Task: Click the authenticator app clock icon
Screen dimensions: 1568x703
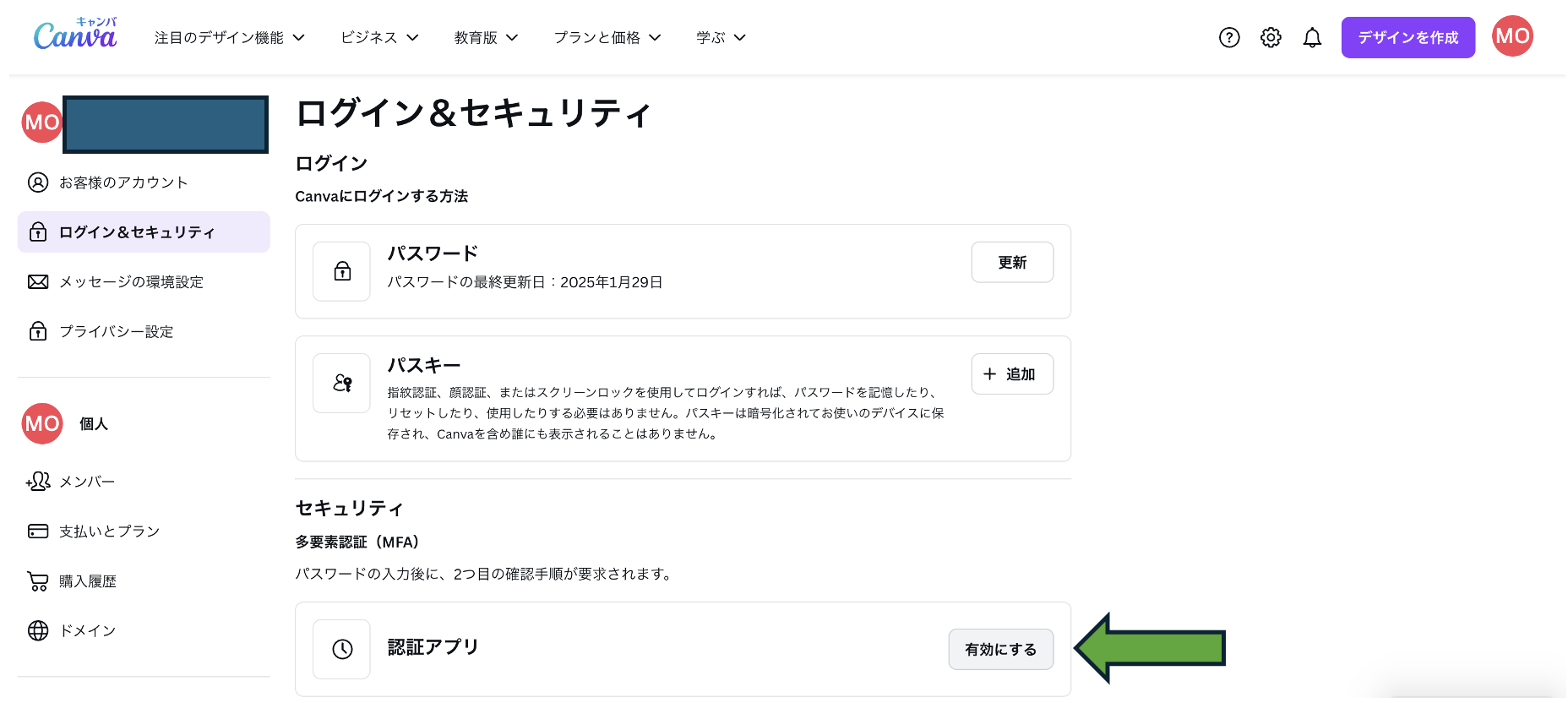Action: click(341, 649)
